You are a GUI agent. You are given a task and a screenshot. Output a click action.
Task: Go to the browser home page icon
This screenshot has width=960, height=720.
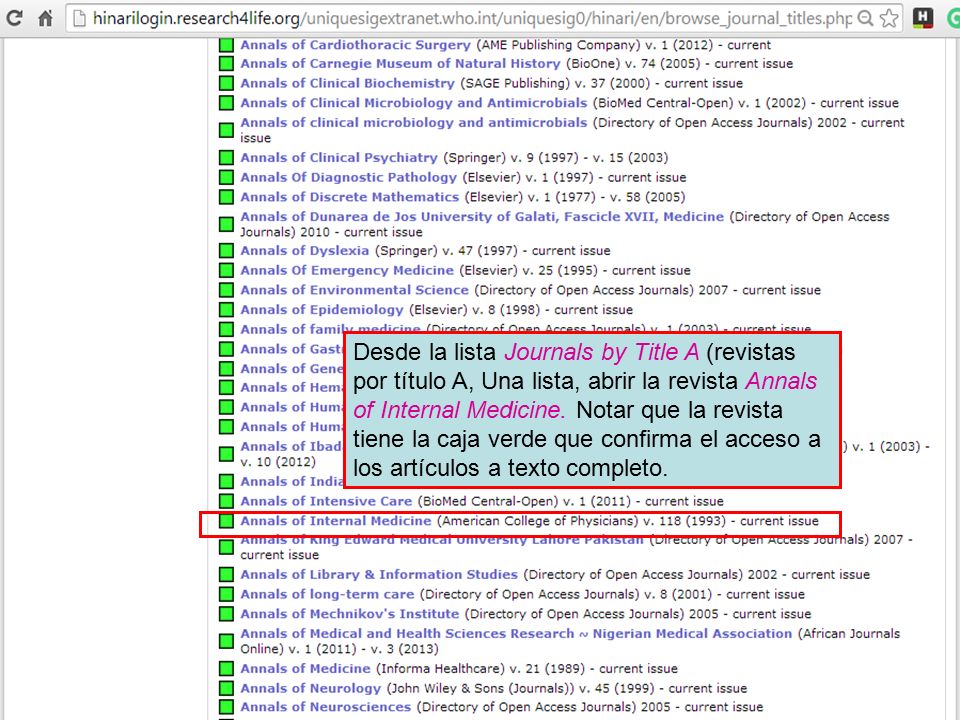pos(45,18)
